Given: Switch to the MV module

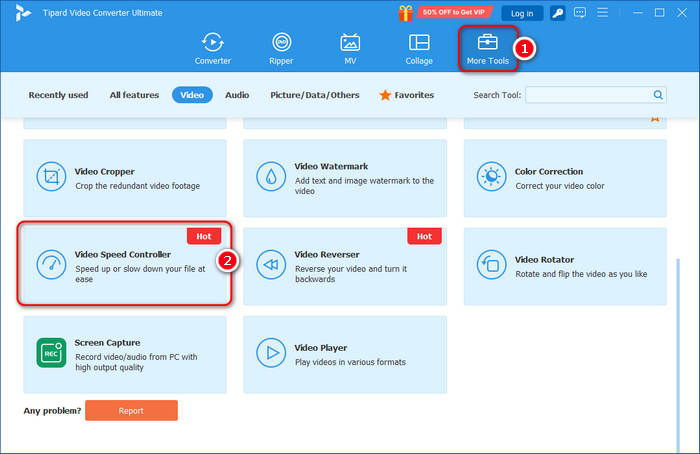Looking at the screenshot, I should point(350,49).
